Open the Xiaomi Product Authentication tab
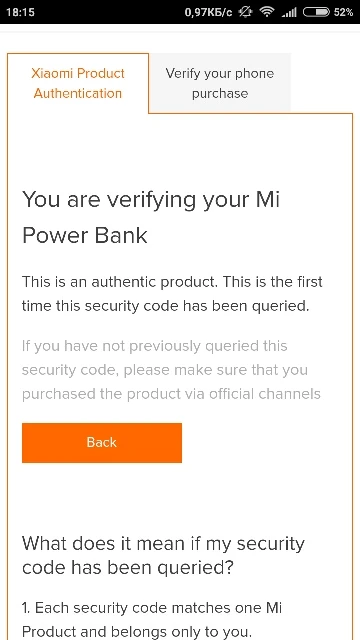 pos(78,83)
